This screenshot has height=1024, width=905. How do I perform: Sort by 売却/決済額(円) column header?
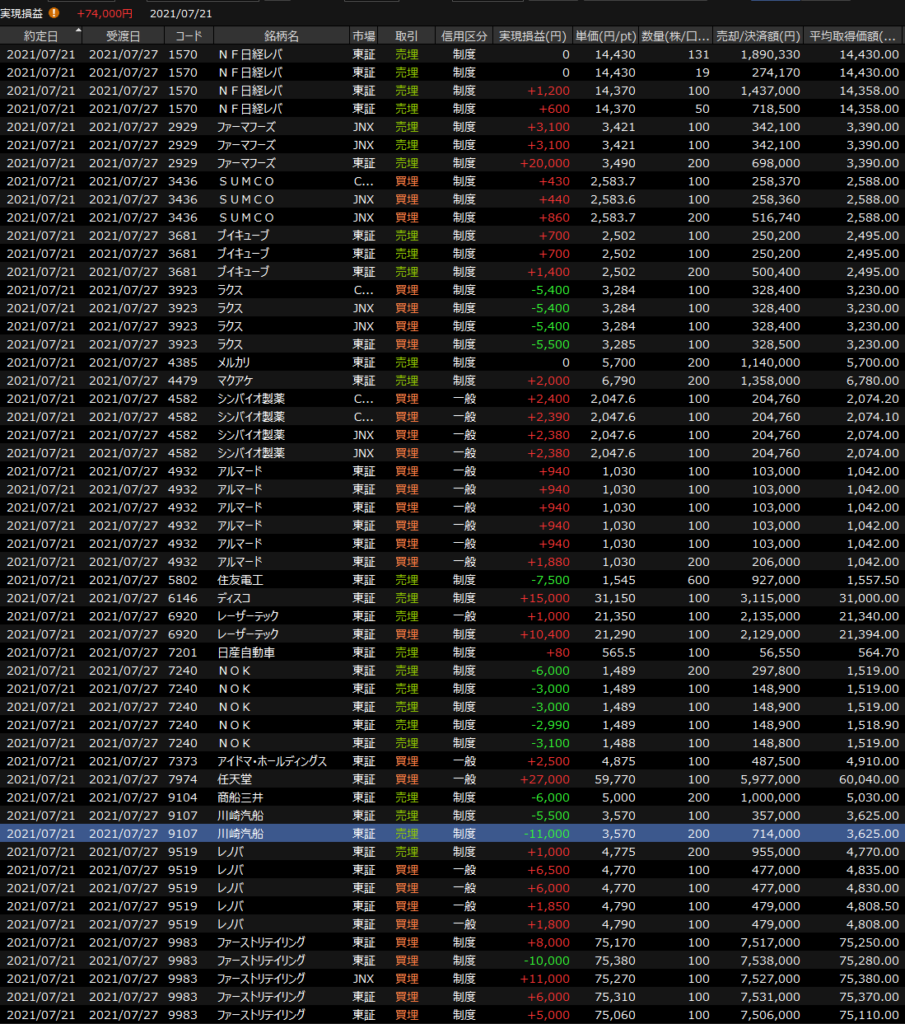(x=759, y=36)
